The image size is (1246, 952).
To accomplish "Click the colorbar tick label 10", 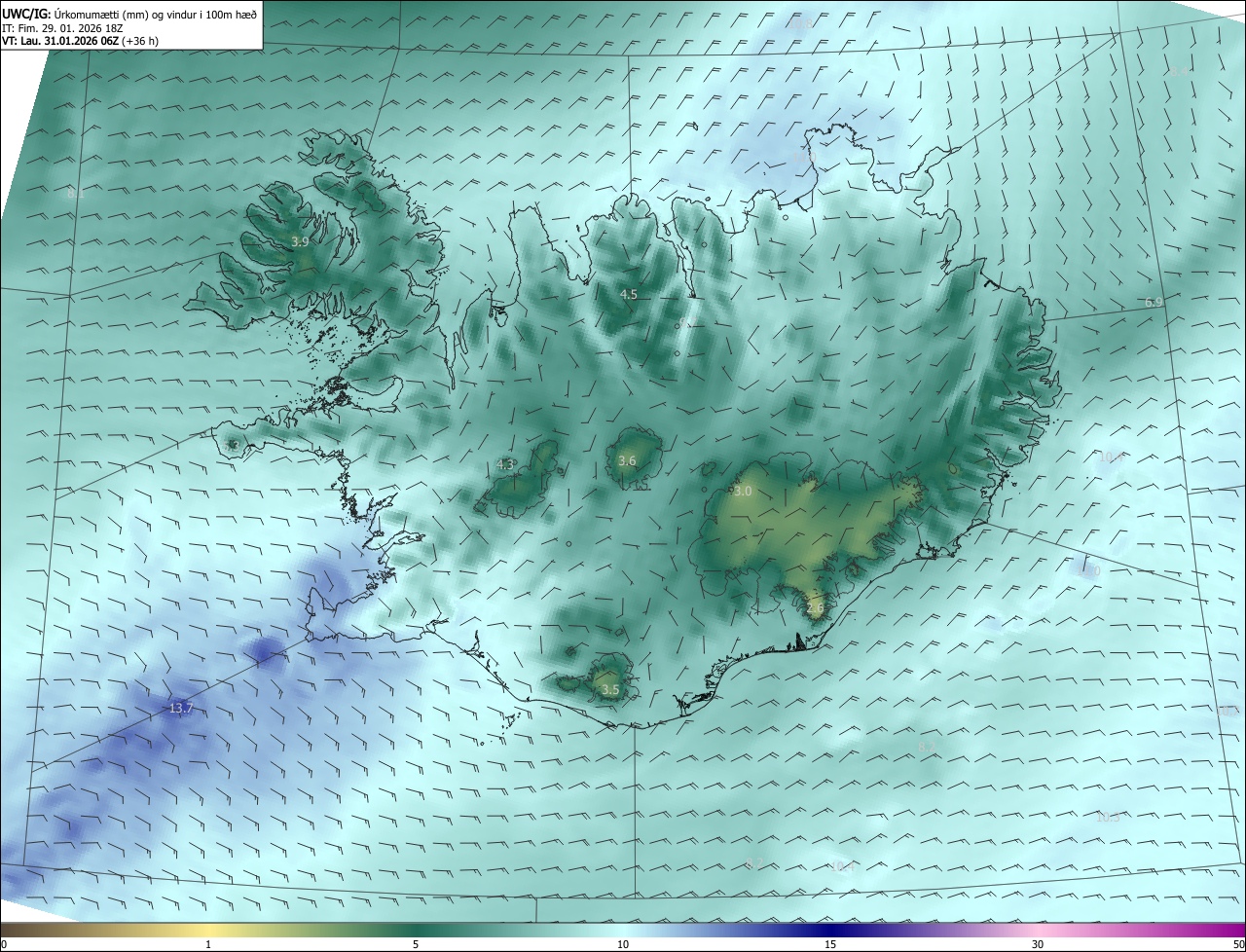I will pos(623,944).
